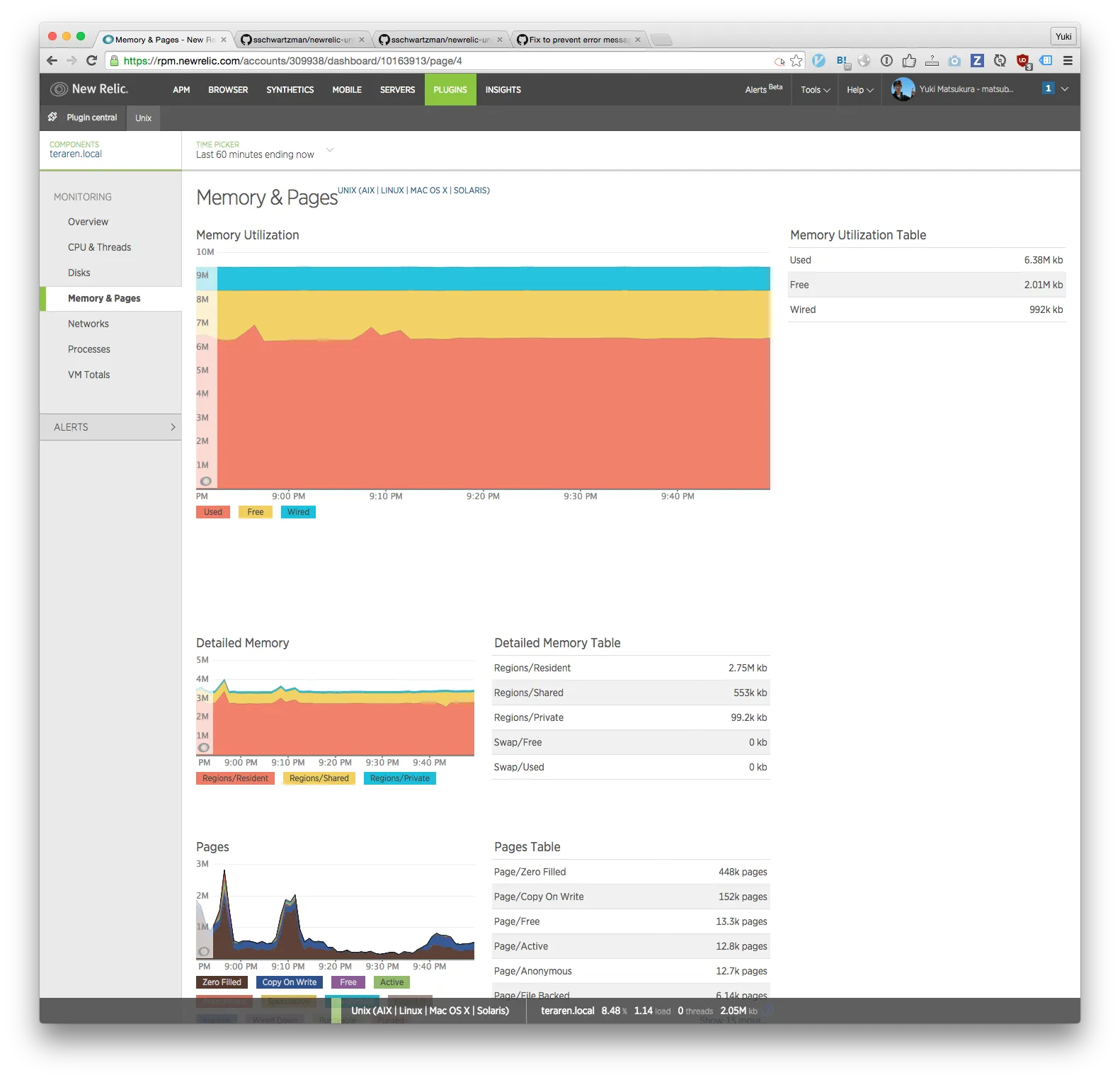Viewport: 1120px width, 1080px height.
Task: Open the uBlock Origin shield icon
Action: pyautogui.click(x=1023, y=62)
